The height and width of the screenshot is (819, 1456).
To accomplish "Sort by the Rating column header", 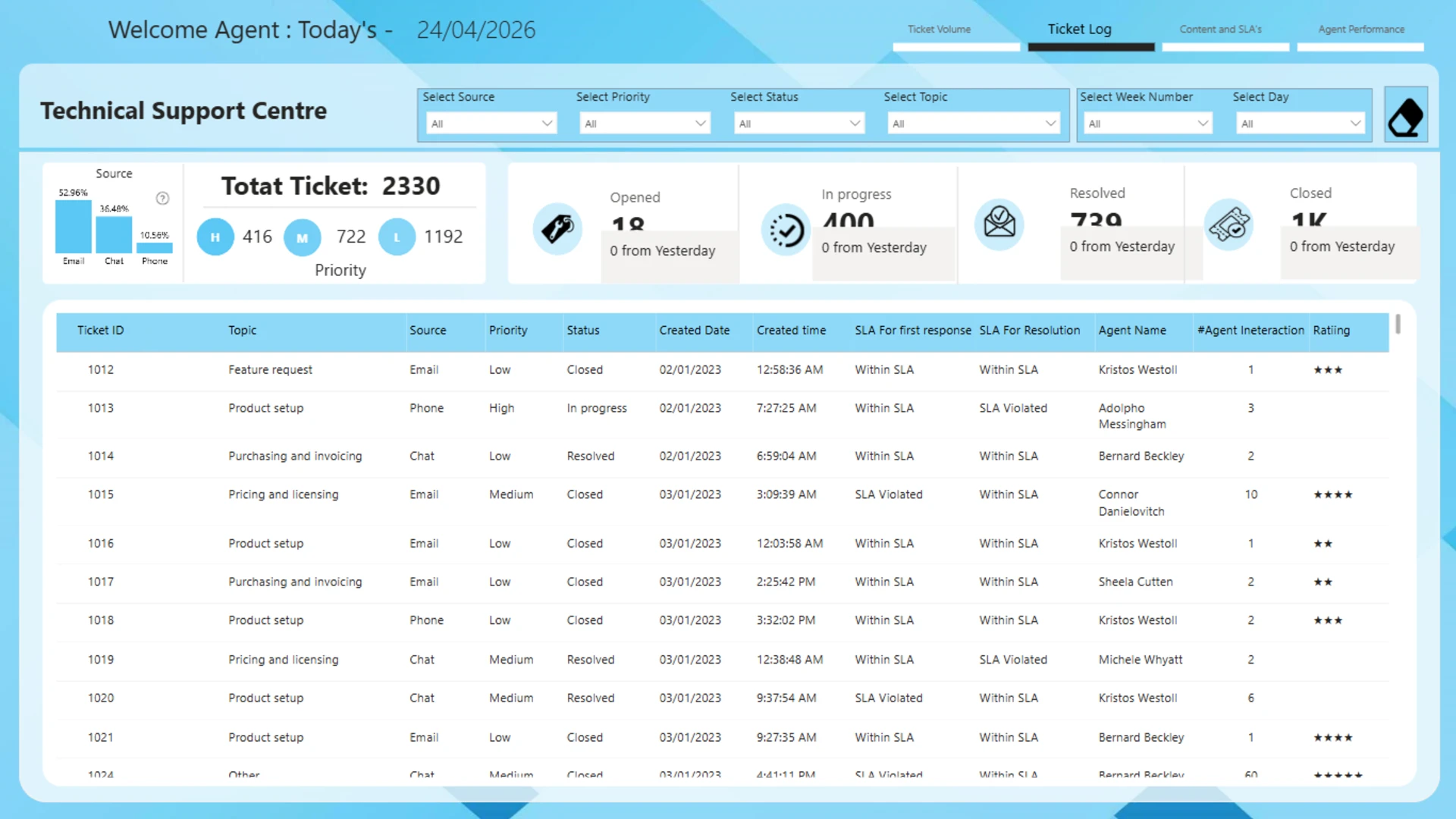I will [x=1331, y=331].
